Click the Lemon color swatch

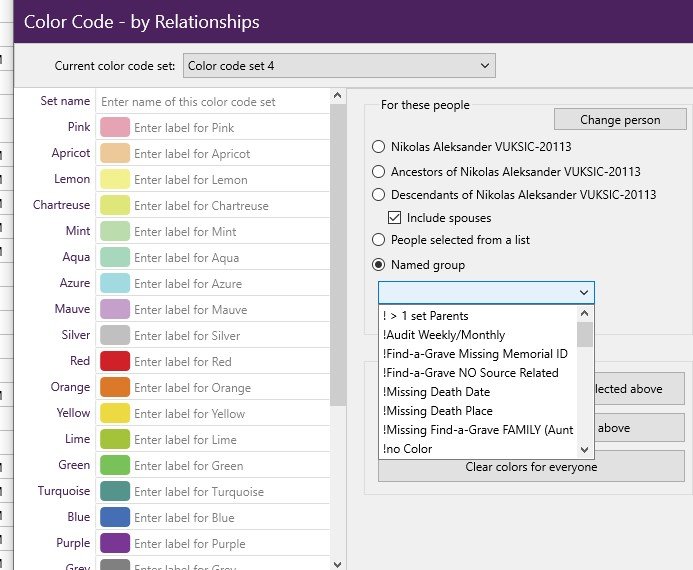115,179
